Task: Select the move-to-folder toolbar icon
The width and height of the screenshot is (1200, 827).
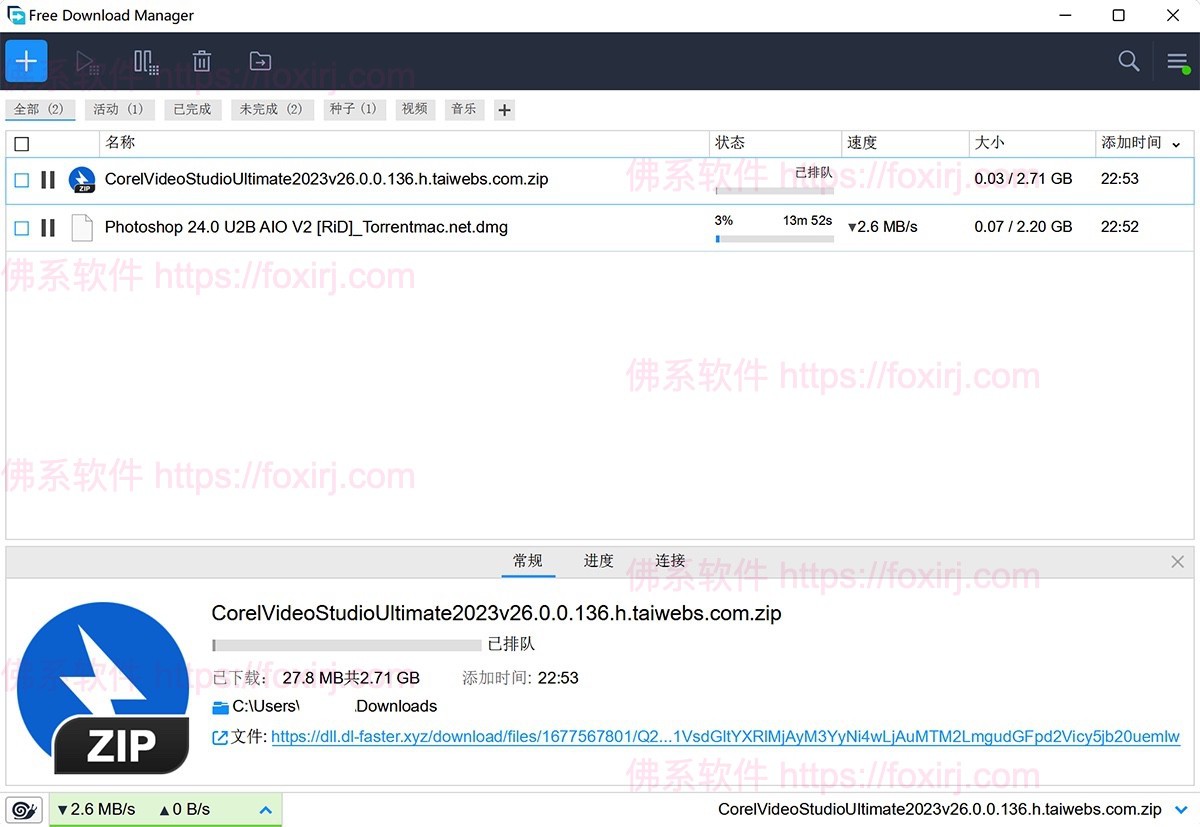Action: click(x=260, y=61)
